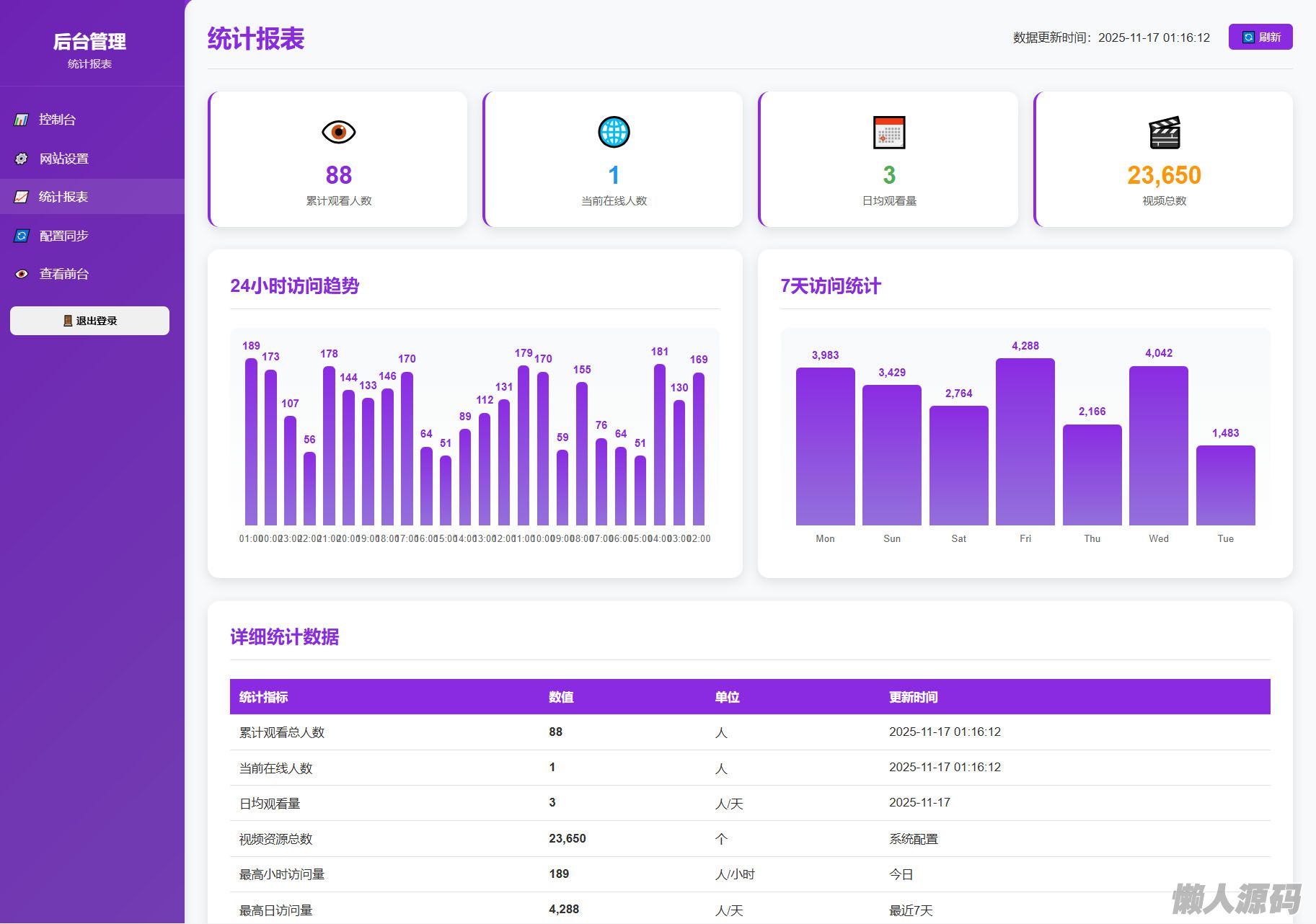
Task: Click the eye icon beside 查看前台
Action: coord(22,274)
